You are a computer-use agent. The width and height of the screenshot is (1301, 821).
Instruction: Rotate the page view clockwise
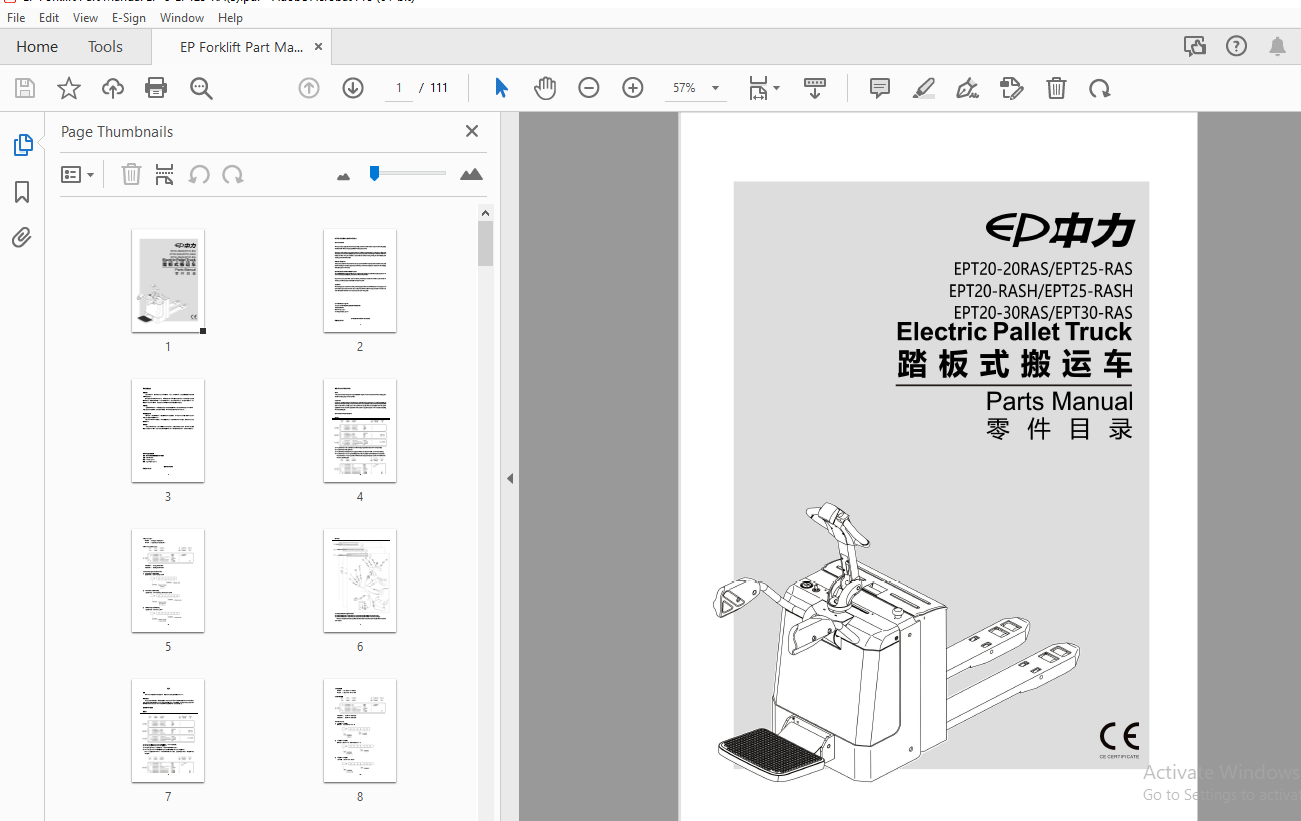tap(1100, 88)
